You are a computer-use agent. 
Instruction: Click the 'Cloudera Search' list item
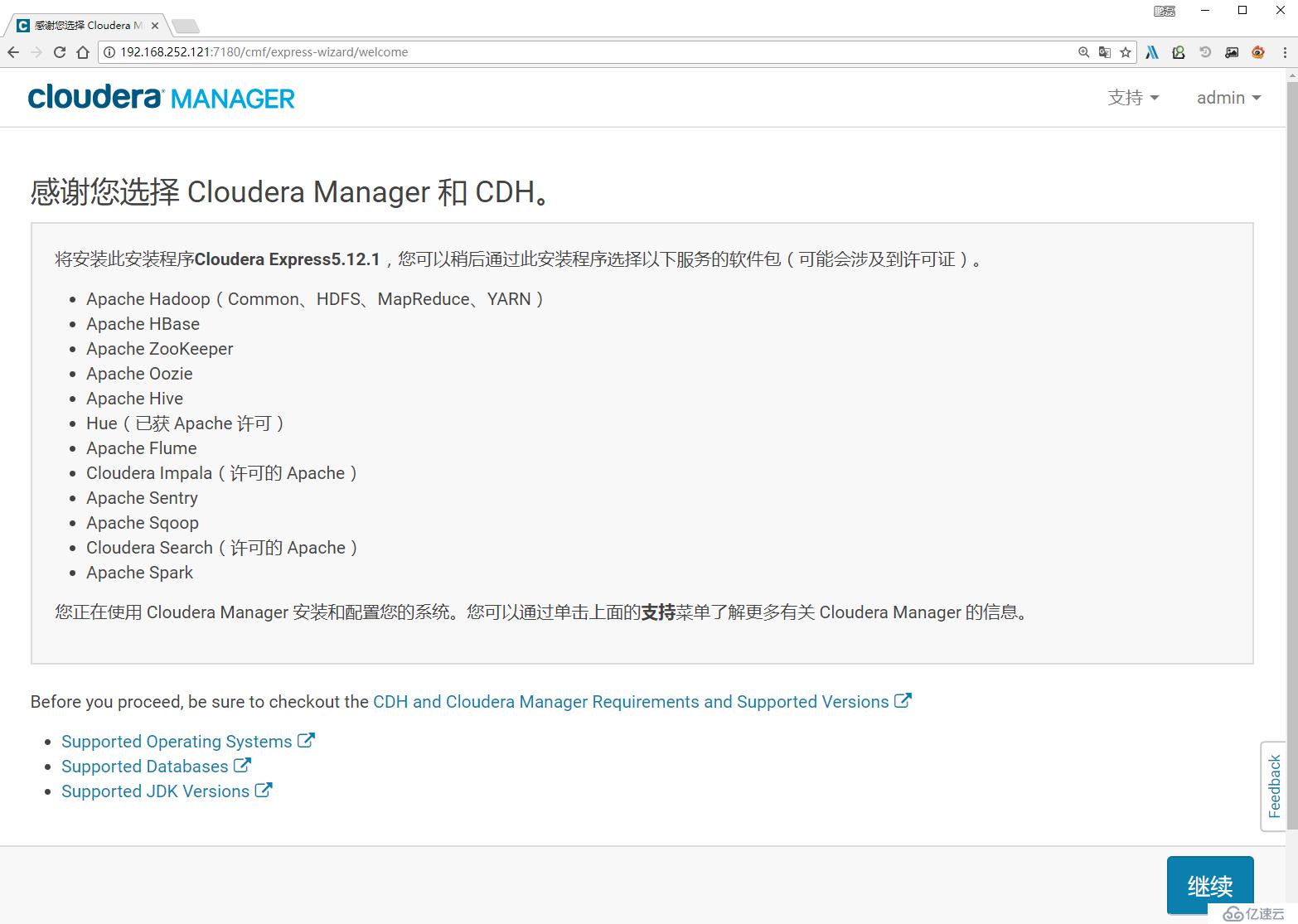221,548
